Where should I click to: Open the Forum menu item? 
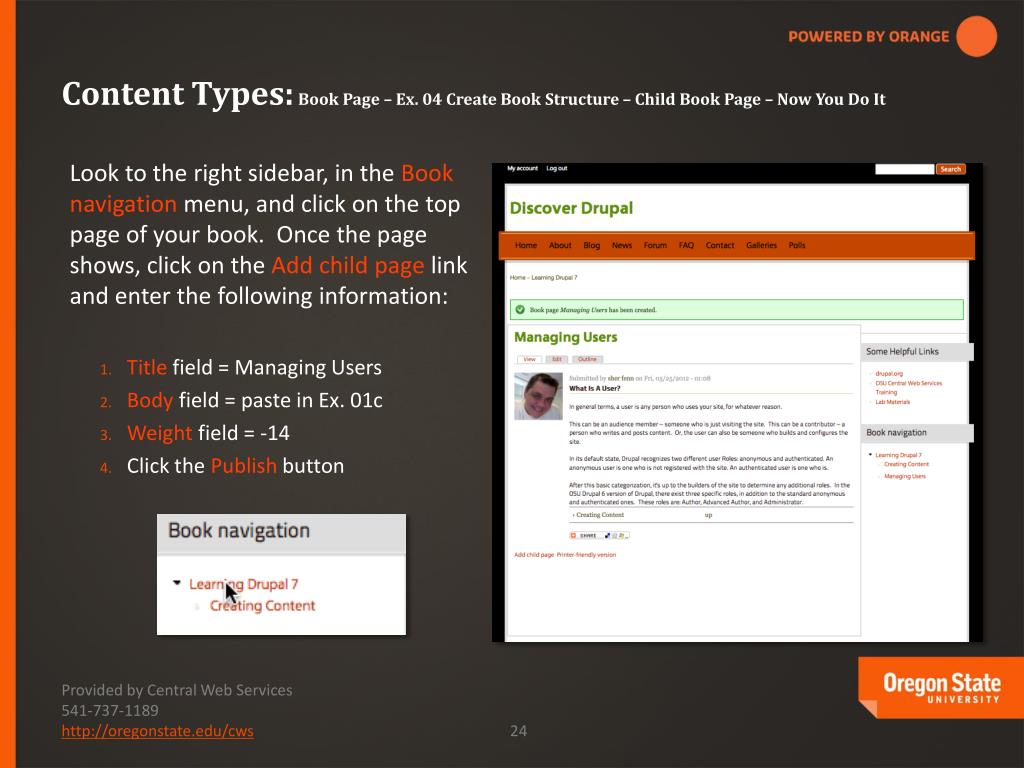655,246
